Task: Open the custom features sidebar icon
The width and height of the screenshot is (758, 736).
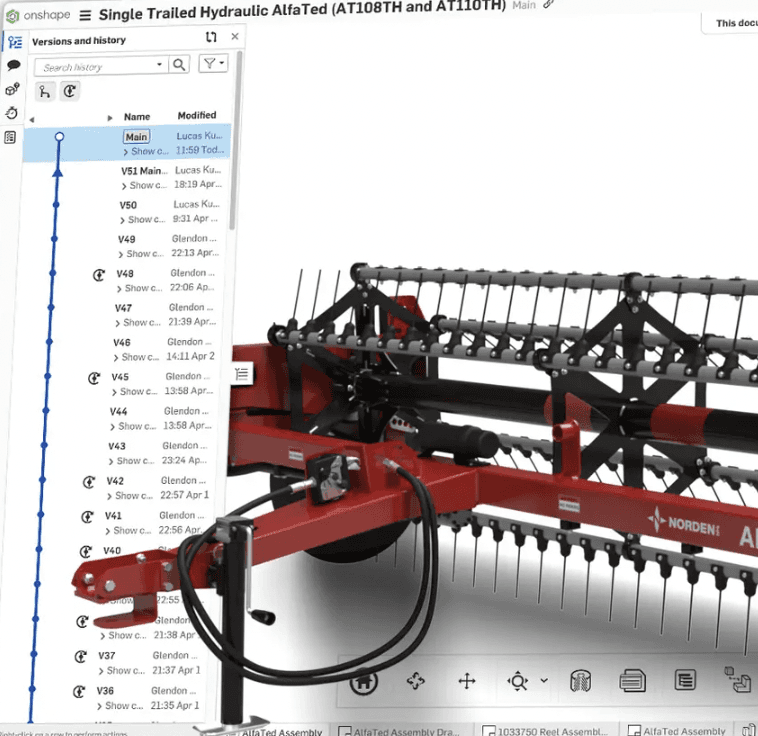Action: click(13, 89)
